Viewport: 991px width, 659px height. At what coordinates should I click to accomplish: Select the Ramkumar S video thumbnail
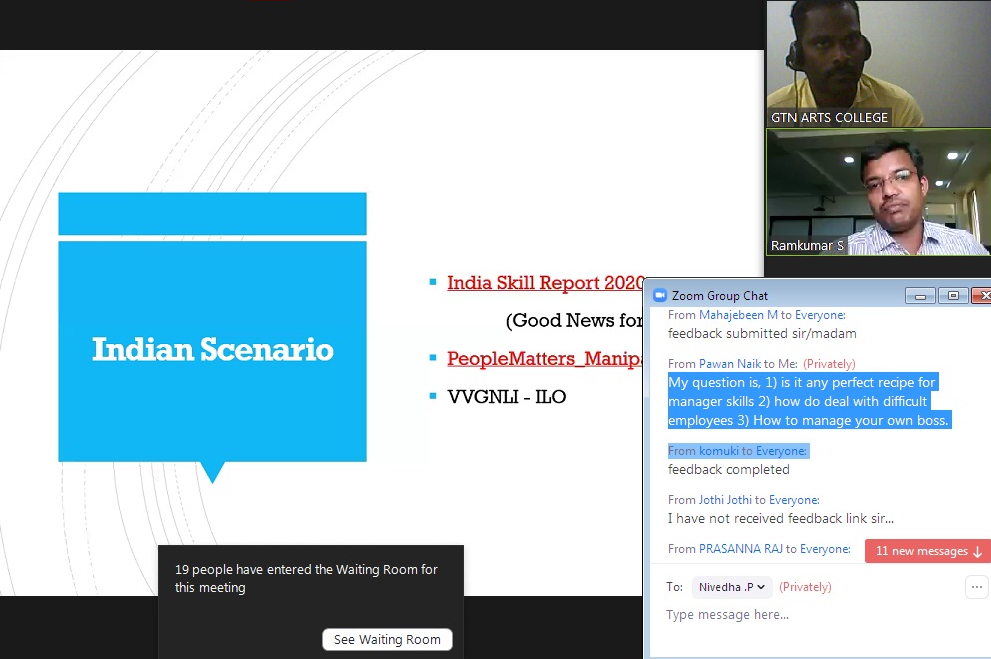click(879, 192)
